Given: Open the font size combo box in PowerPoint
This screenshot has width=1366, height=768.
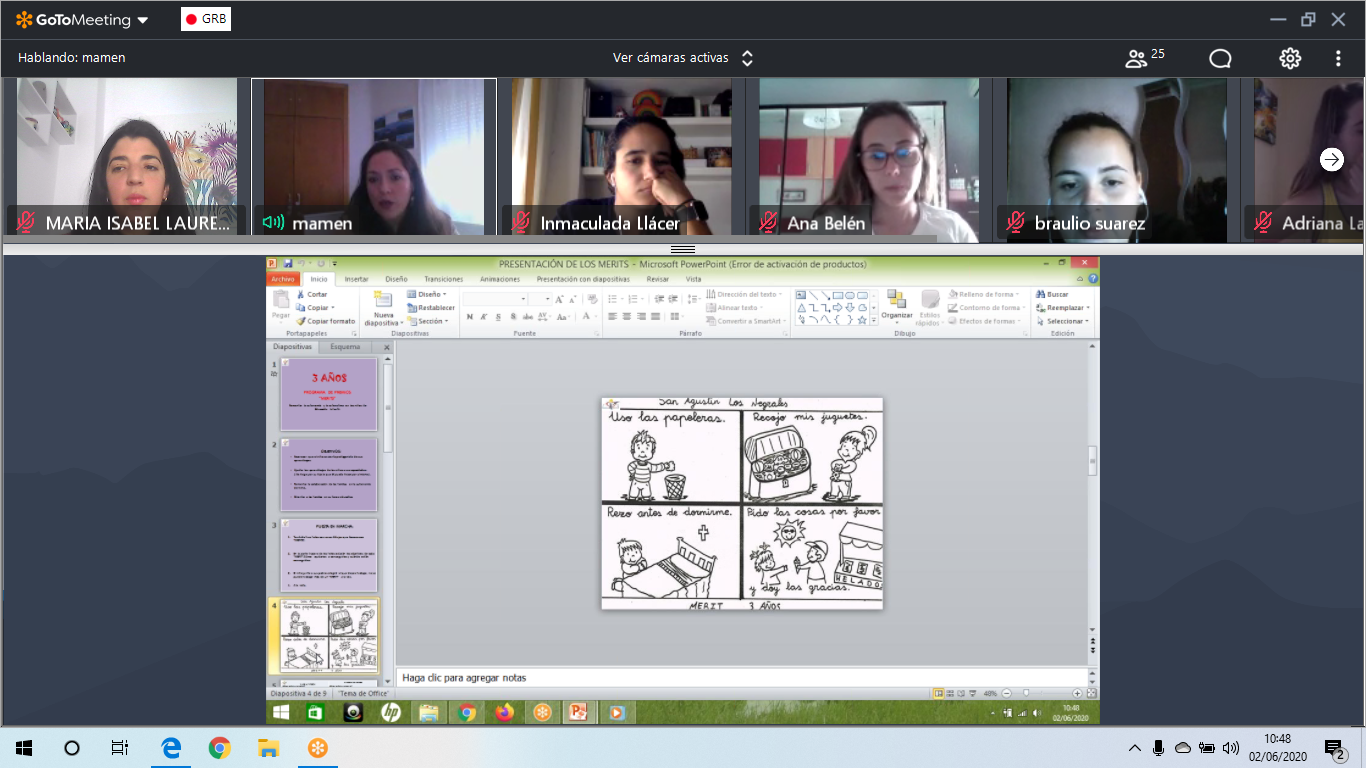Looking at the screenshot, I should (540, 299).
